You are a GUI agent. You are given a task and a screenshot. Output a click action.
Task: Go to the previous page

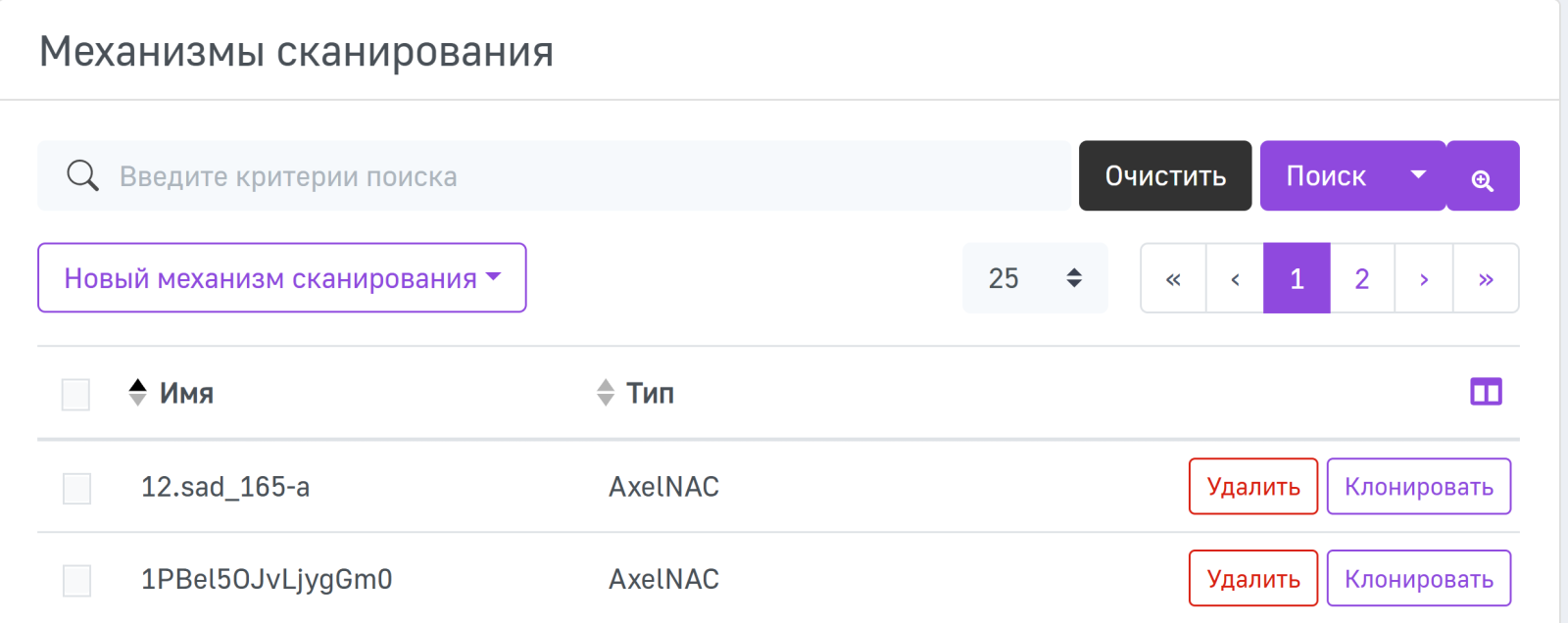click(x=1235, y=279)
